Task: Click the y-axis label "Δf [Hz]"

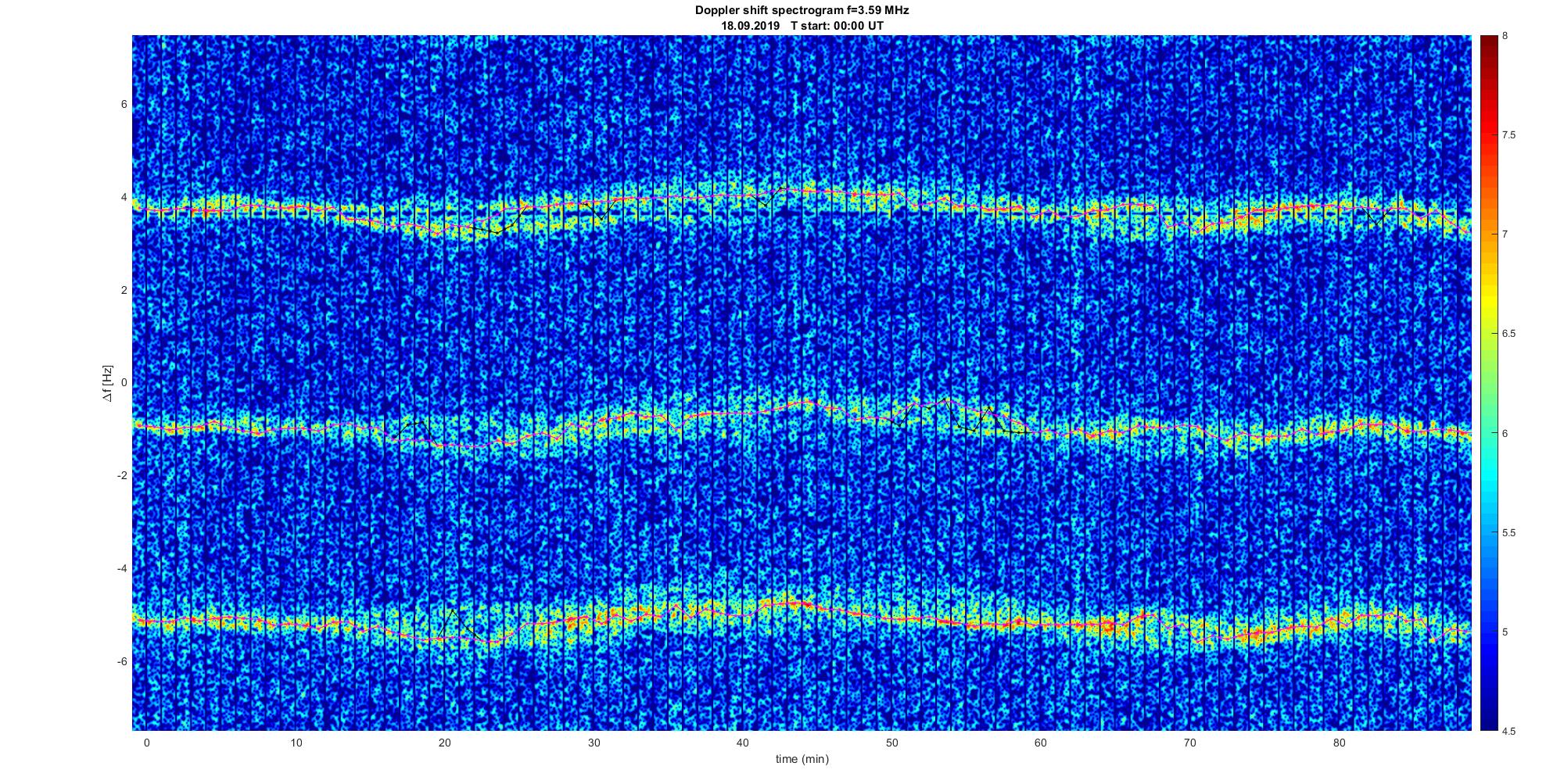Action: click(x=107, y=384)
